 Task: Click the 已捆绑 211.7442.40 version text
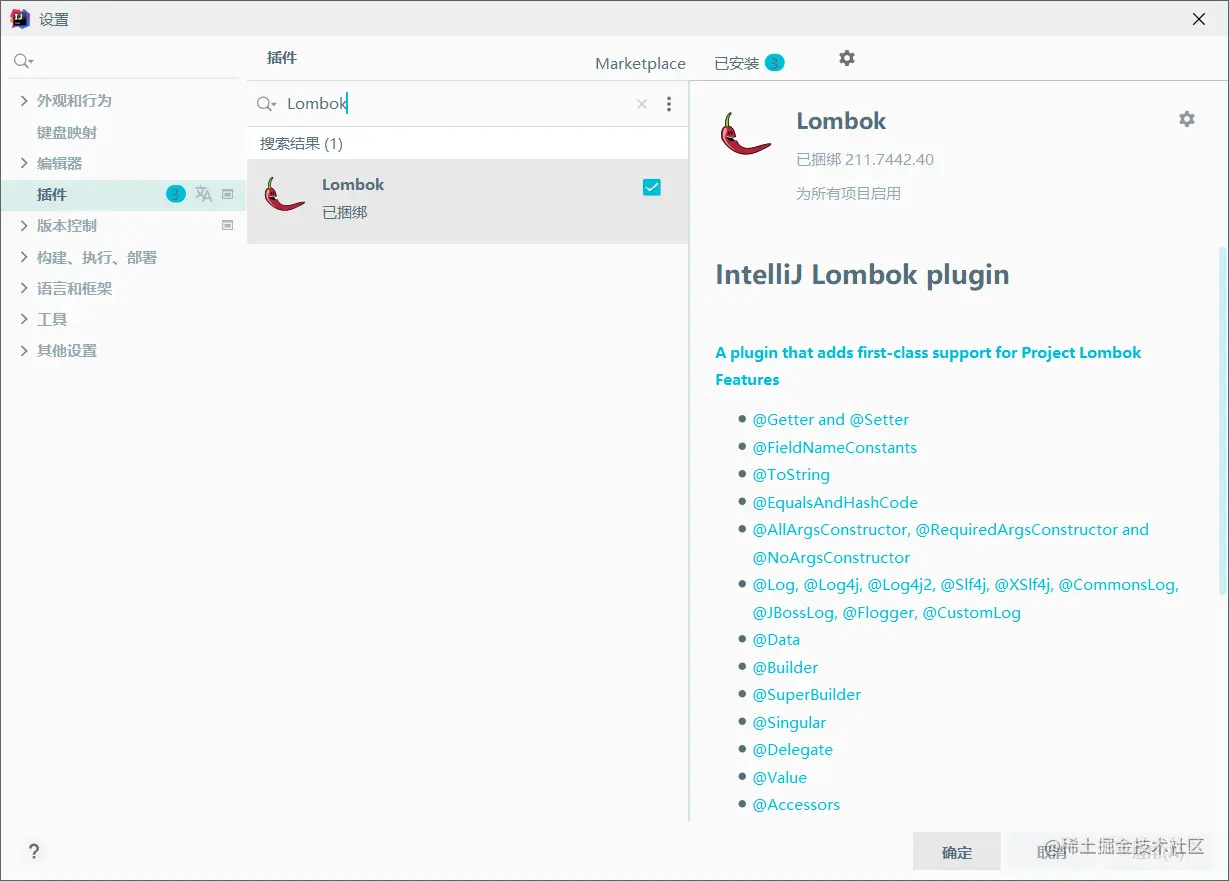pos(865,159)
